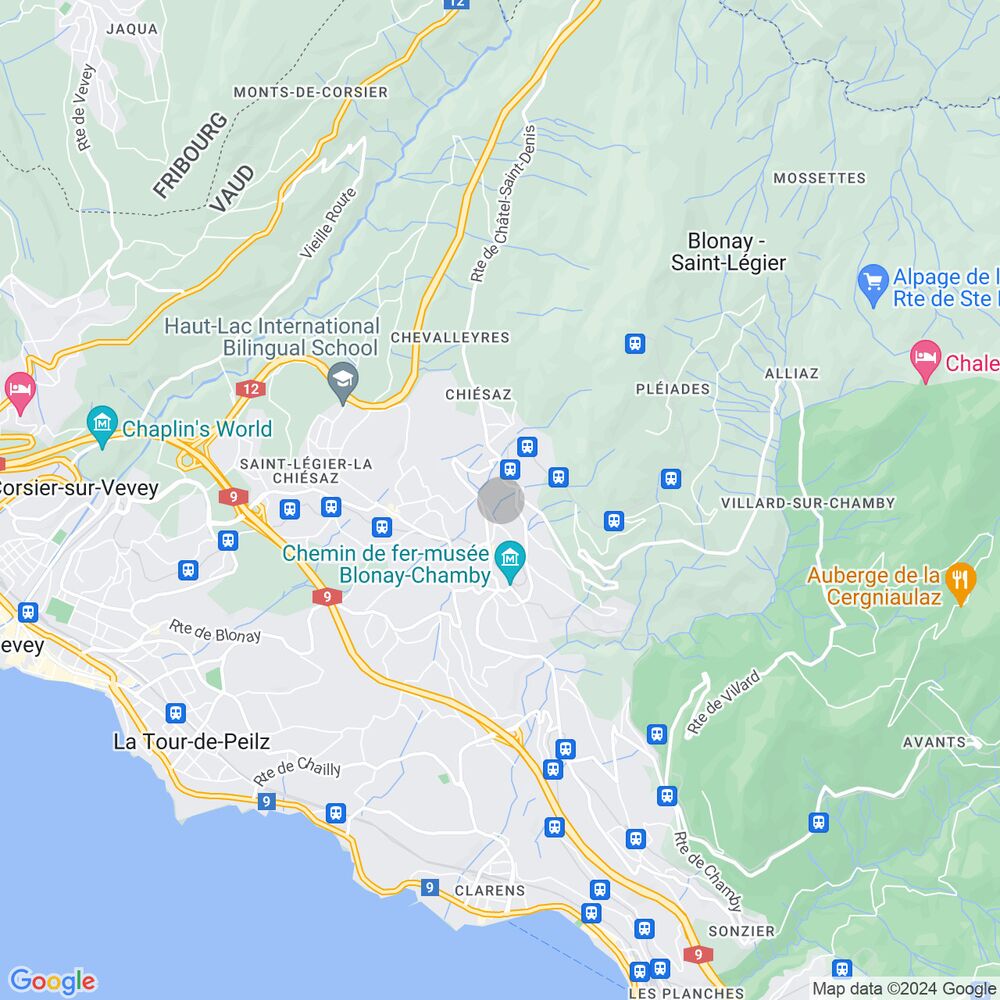
Task: Select the Alpage shopping cart marker
Action: click(873, 284)
